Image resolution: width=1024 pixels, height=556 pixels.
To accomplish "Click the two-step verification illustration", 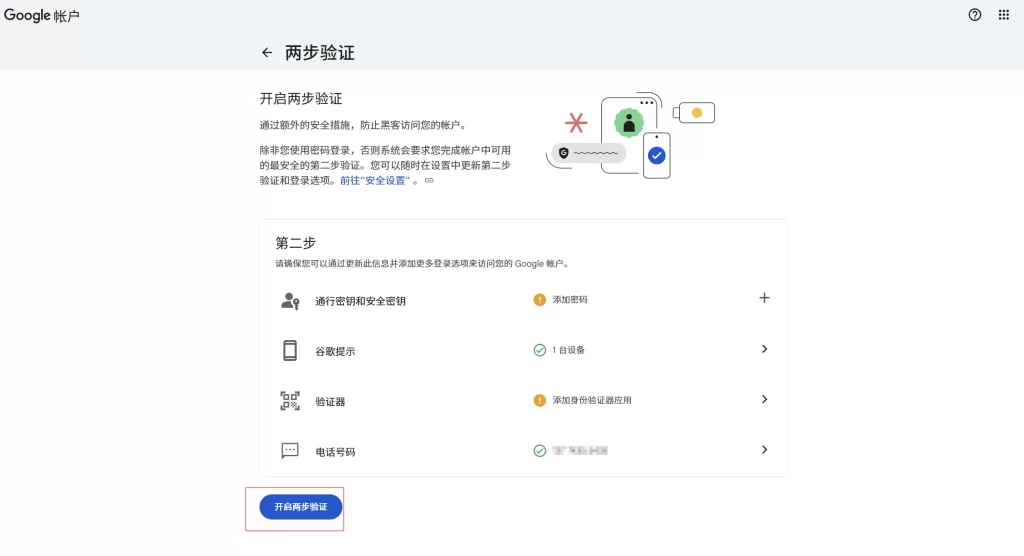I will (630, 135).
